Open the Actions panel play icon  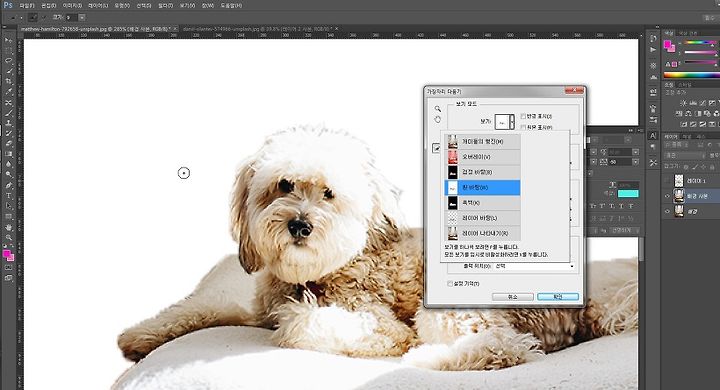coord(653,50)
